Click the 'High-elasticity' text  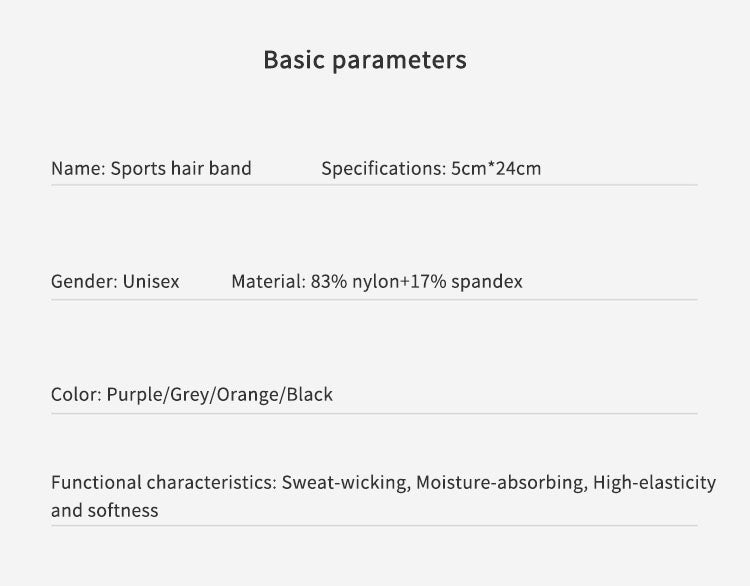(x=654, y=483)
